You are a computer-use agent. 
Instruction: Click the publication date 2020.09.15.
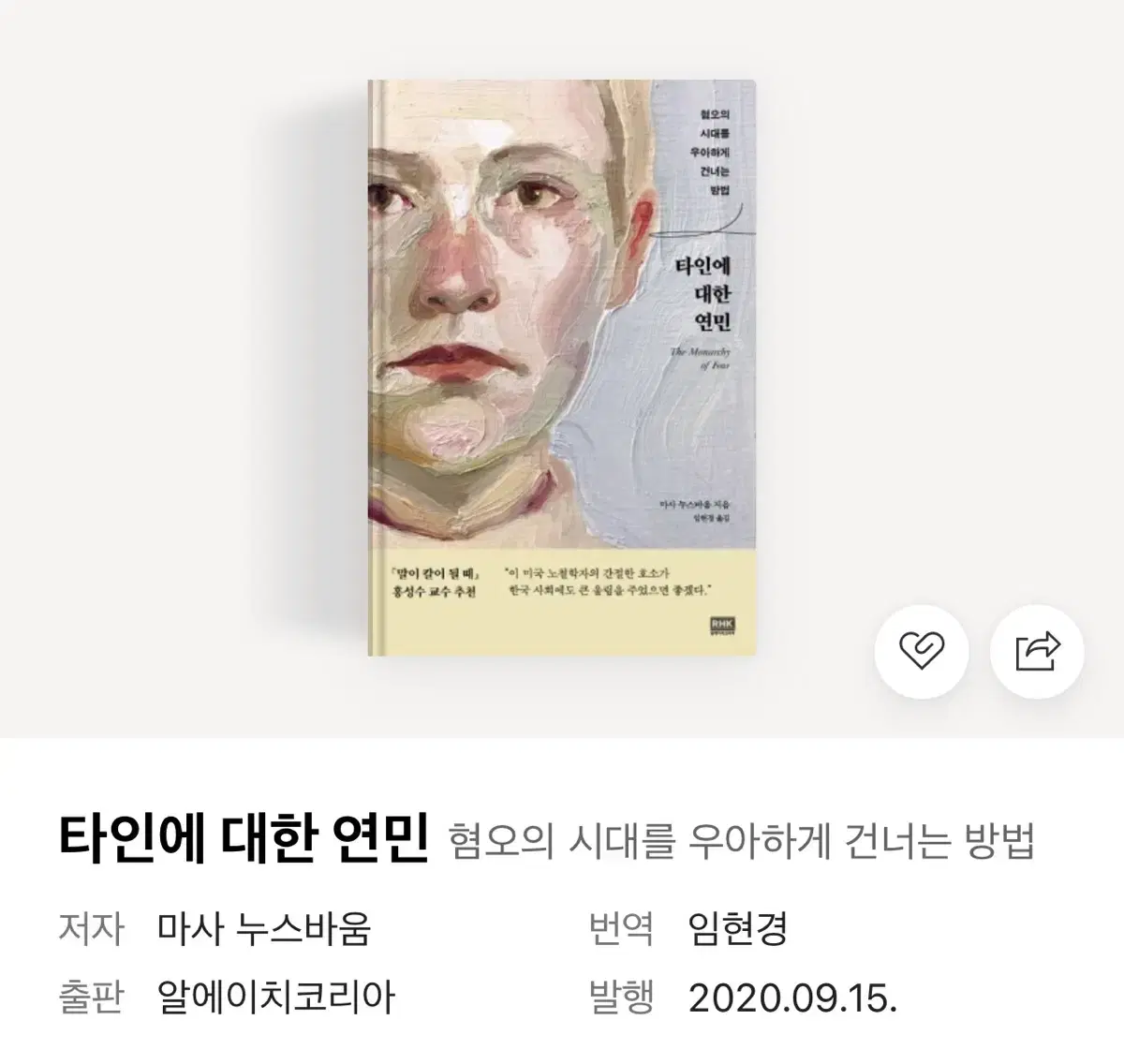[x=793, y=997]
